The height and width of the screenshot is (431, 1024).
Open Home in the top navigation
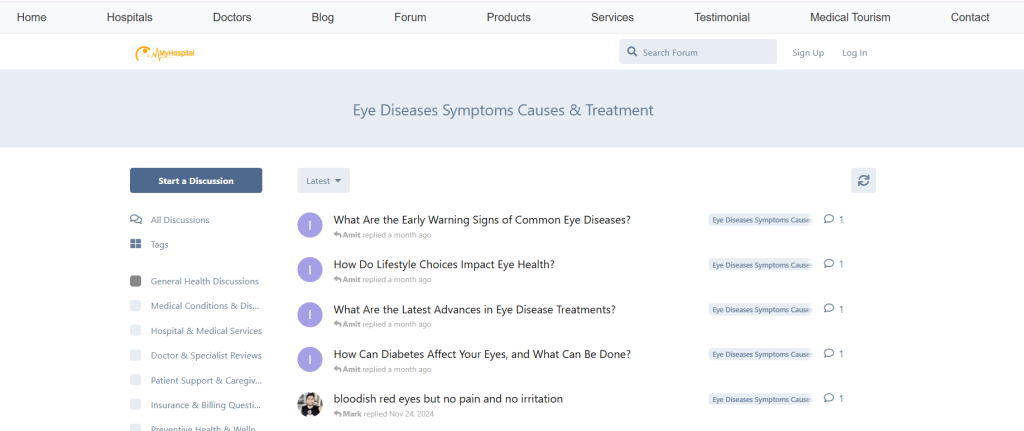click(x=31, y=18)
